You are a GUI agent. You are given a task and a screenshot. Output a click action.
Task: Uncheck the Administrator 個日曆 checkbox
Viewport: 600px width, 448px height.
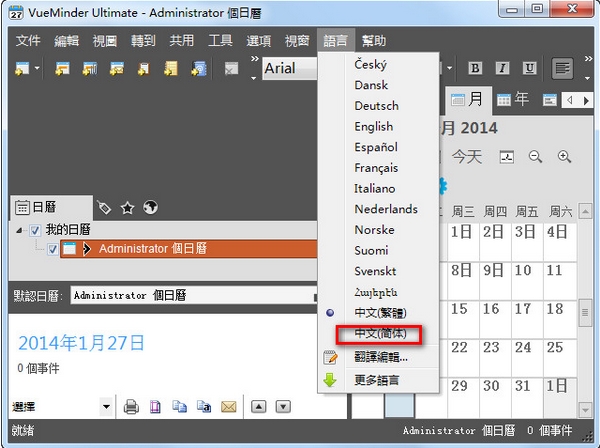click(52, 249)
